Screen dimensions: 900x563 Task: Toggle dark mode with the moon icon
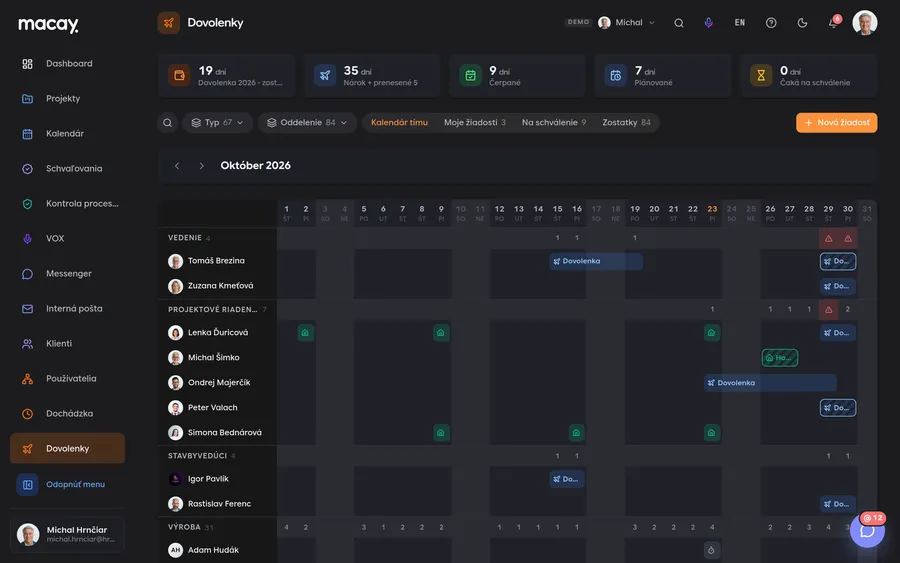[x=802, y=23]
